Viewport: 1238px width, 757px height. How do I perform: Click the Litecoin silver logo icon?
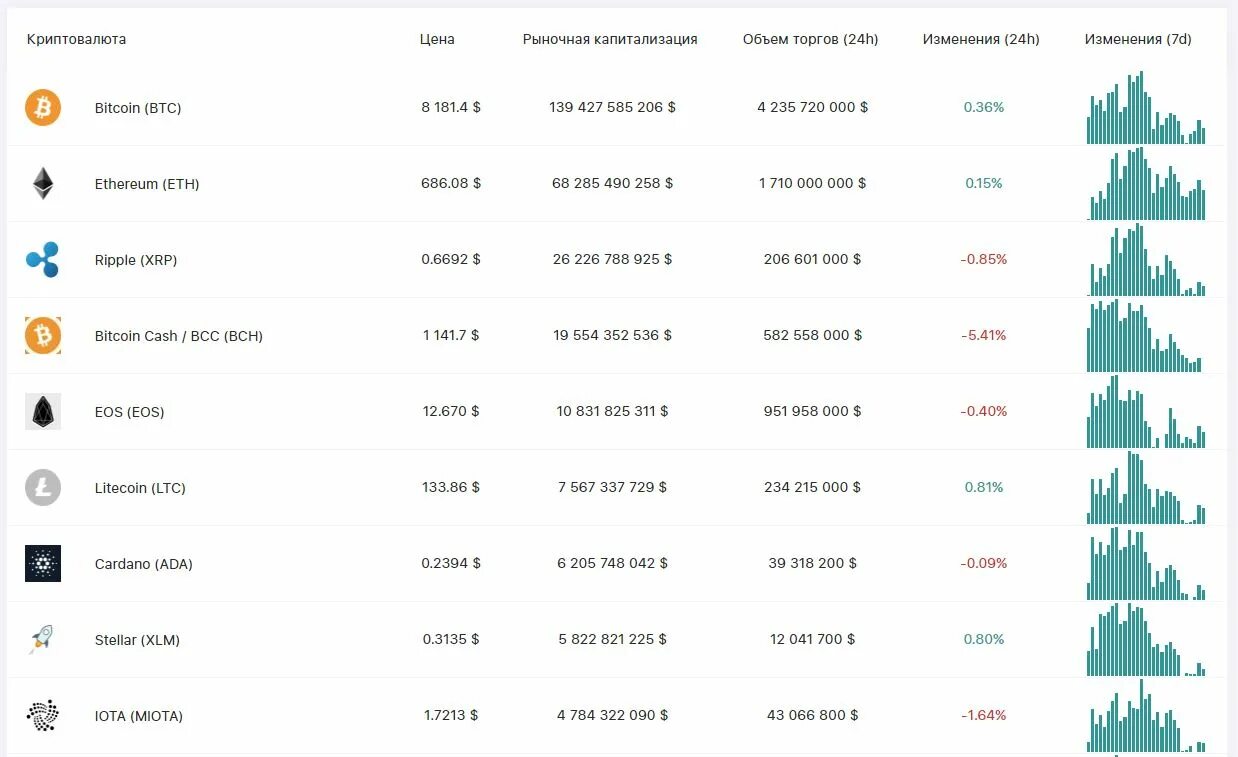[x=43, y=488]
